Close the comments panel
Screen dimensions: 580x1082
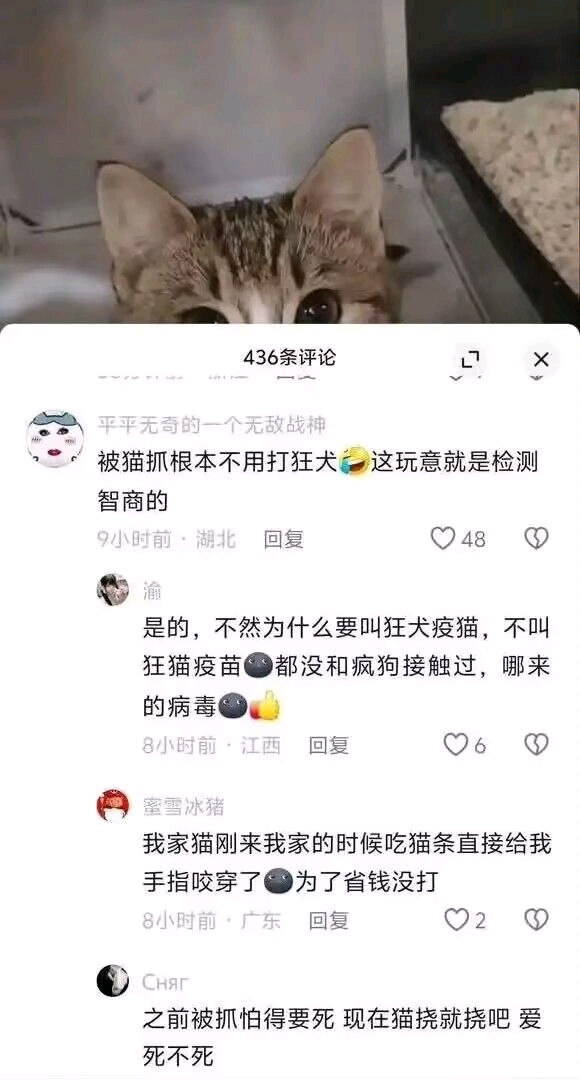tap(541, 360)
